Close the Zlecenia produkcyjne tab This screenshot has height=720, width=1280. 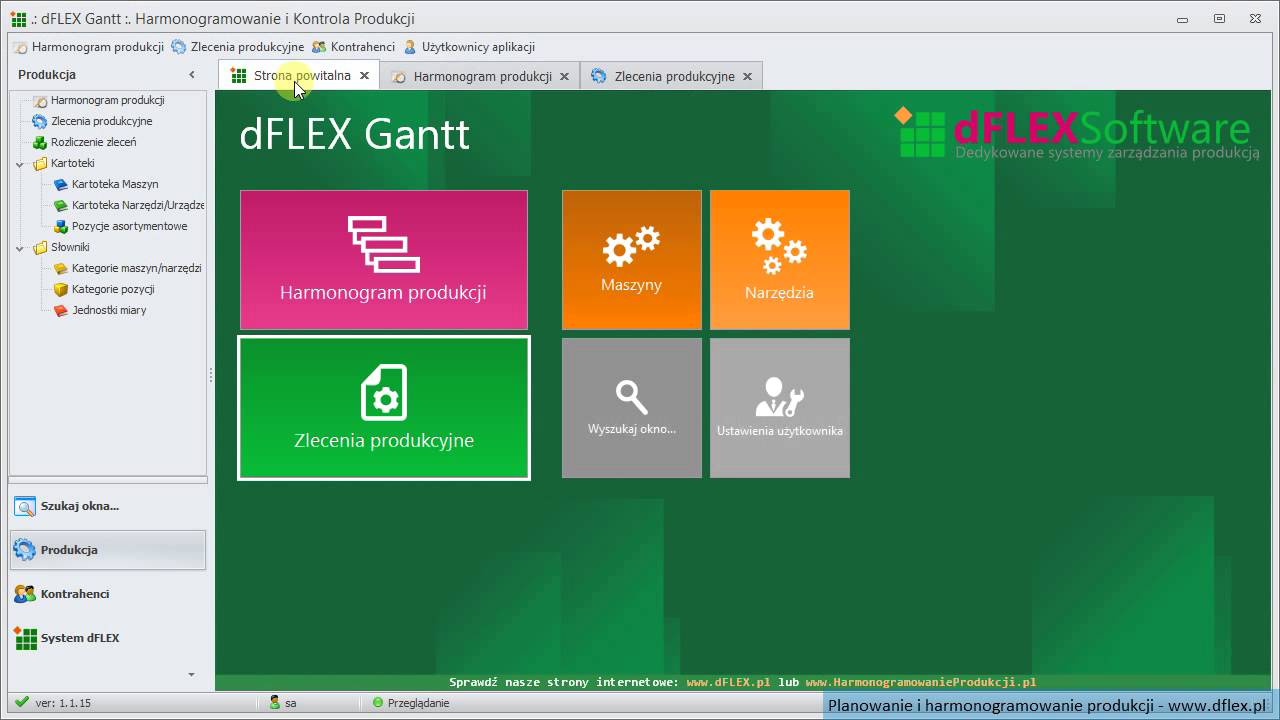[747, 76]
